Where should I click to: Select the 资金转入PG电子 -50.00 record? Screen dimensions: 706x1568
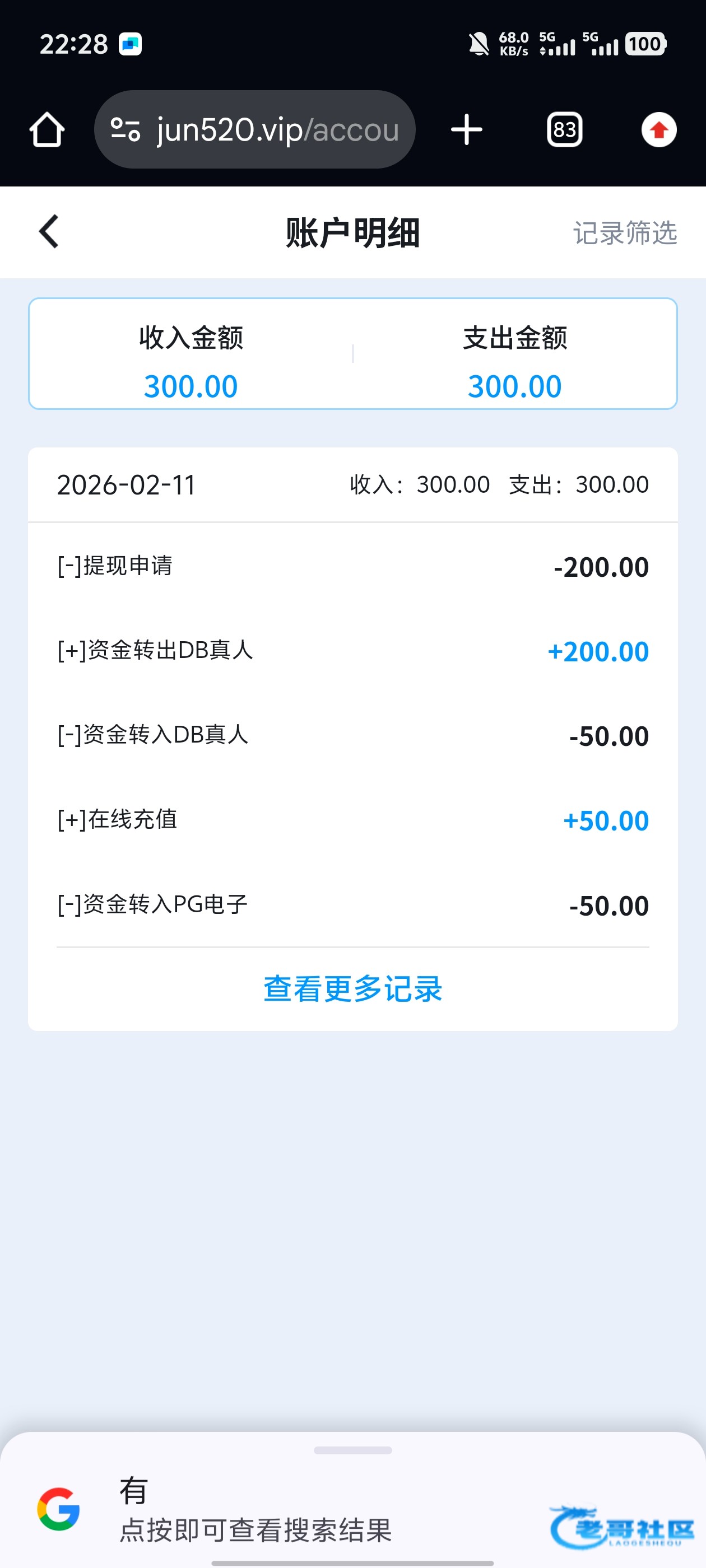coord(352,904)
